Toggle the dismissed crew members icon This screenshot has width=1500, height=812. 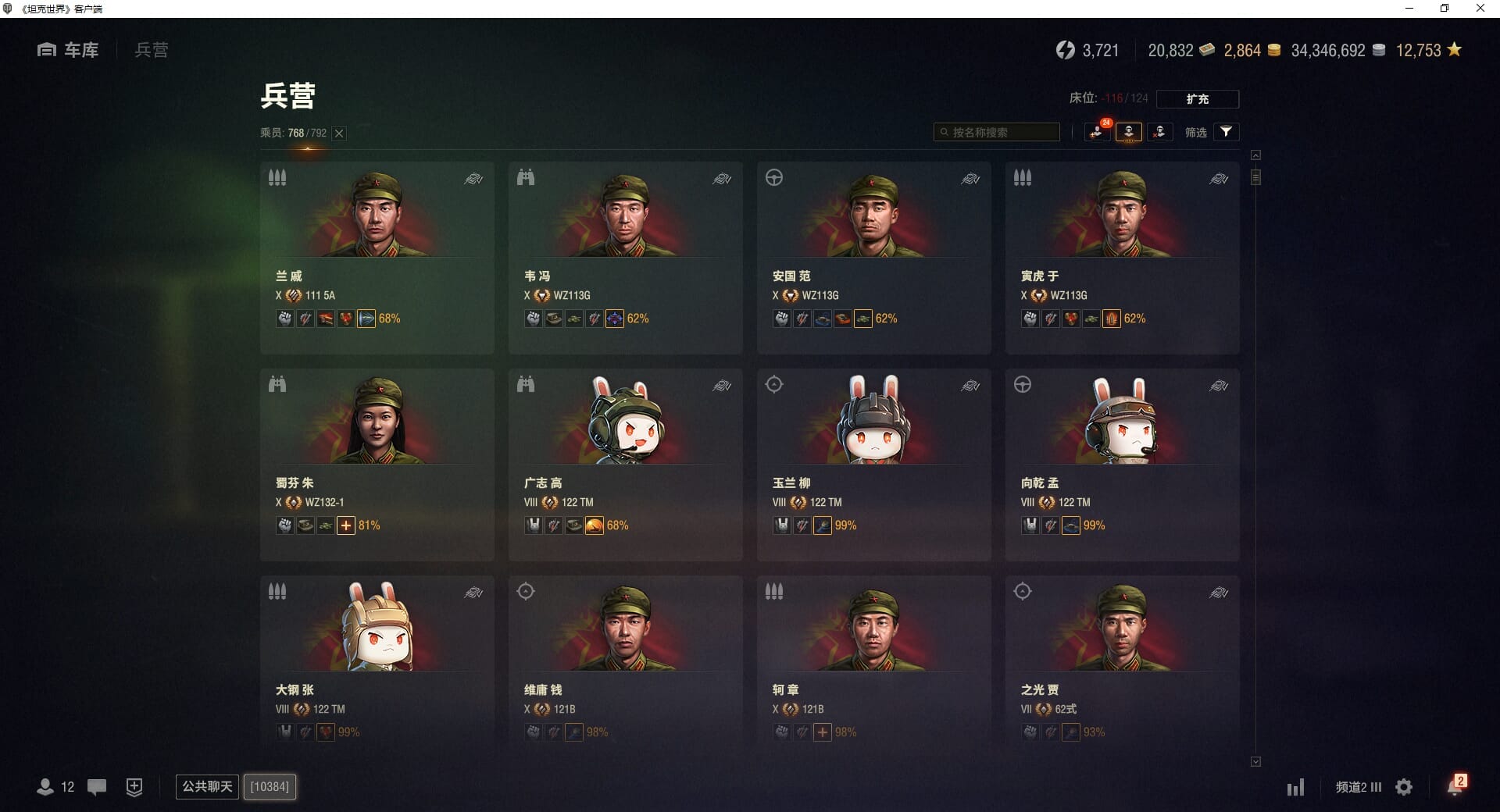click(x=1160, y=132)
